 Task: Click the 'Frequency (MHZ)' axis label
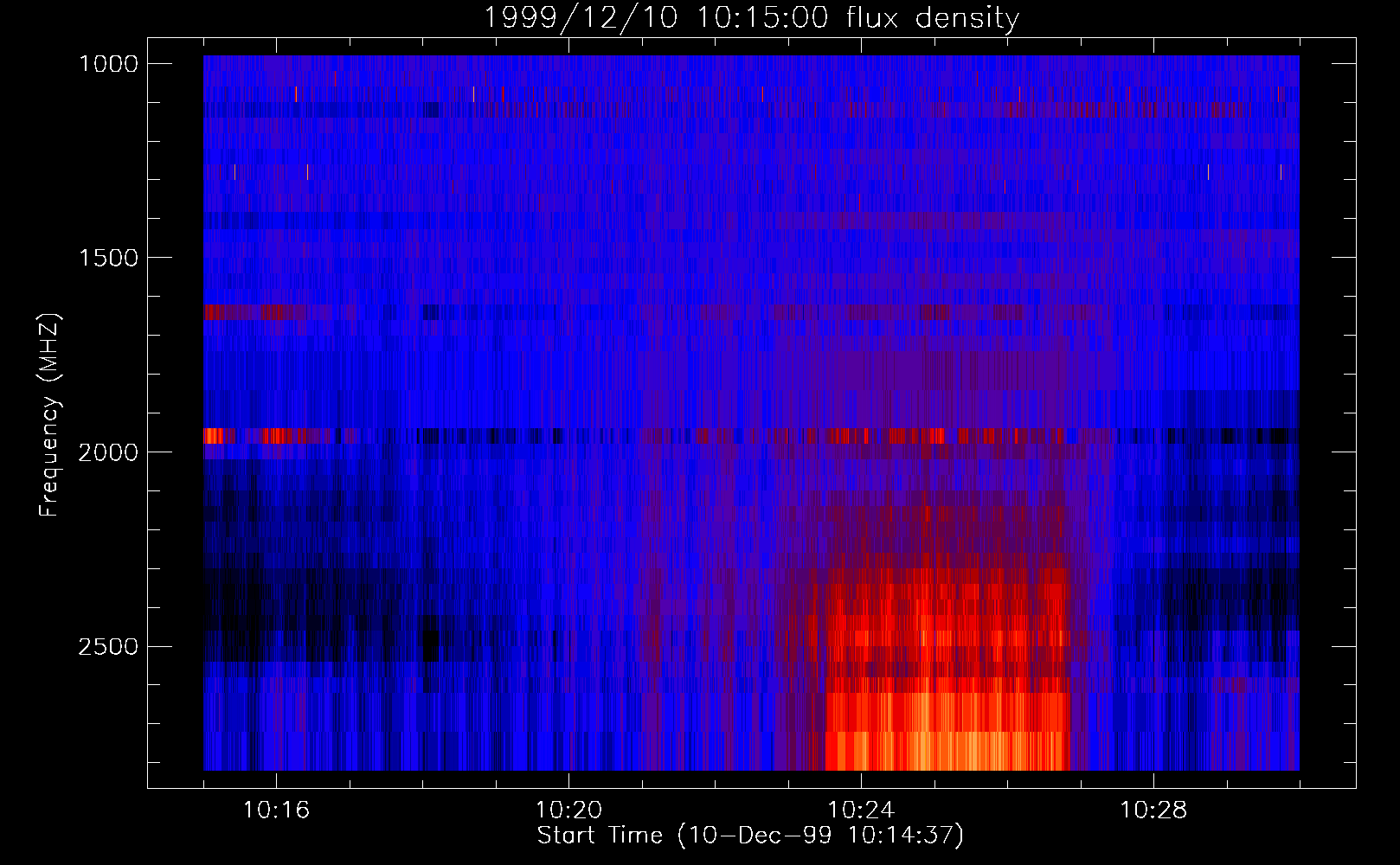tap(49, 414)
